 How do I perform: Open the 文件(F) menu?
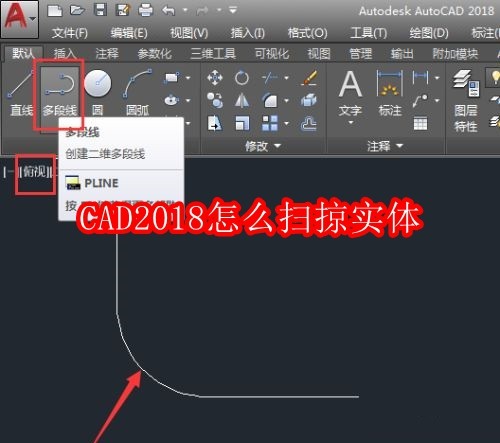click(70, 33)
